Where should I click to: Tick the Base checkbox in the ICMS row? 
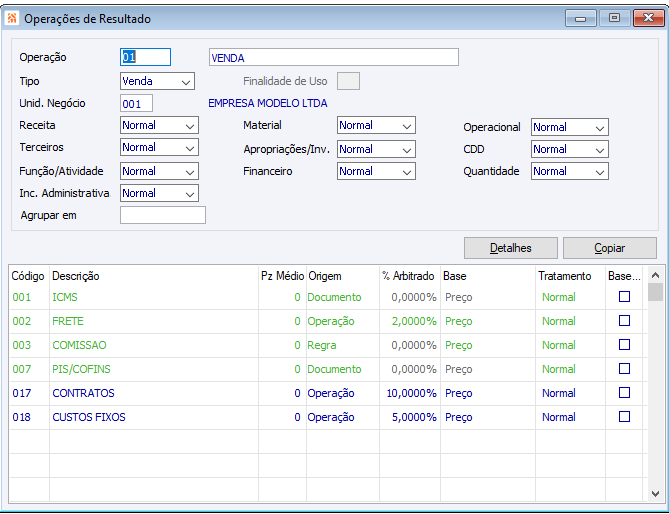pos(625,297)
